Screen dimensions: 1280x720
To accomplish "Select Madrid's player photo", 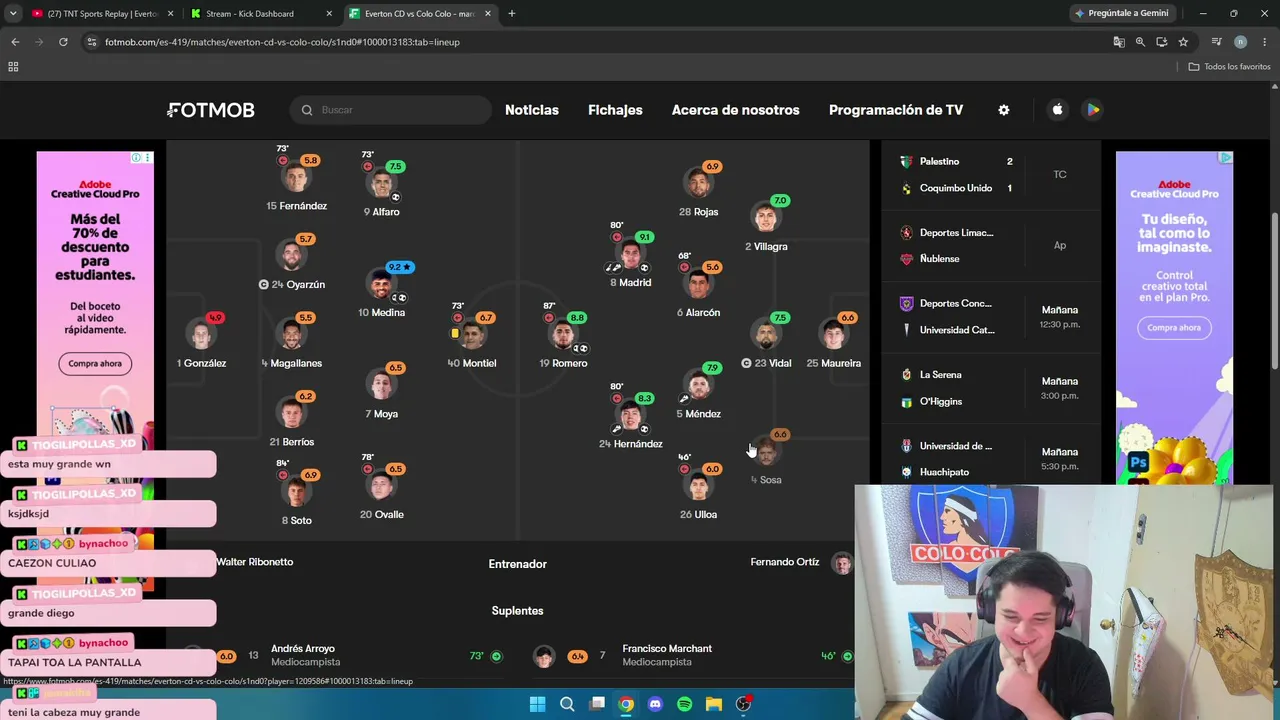I will coord(630,255).
